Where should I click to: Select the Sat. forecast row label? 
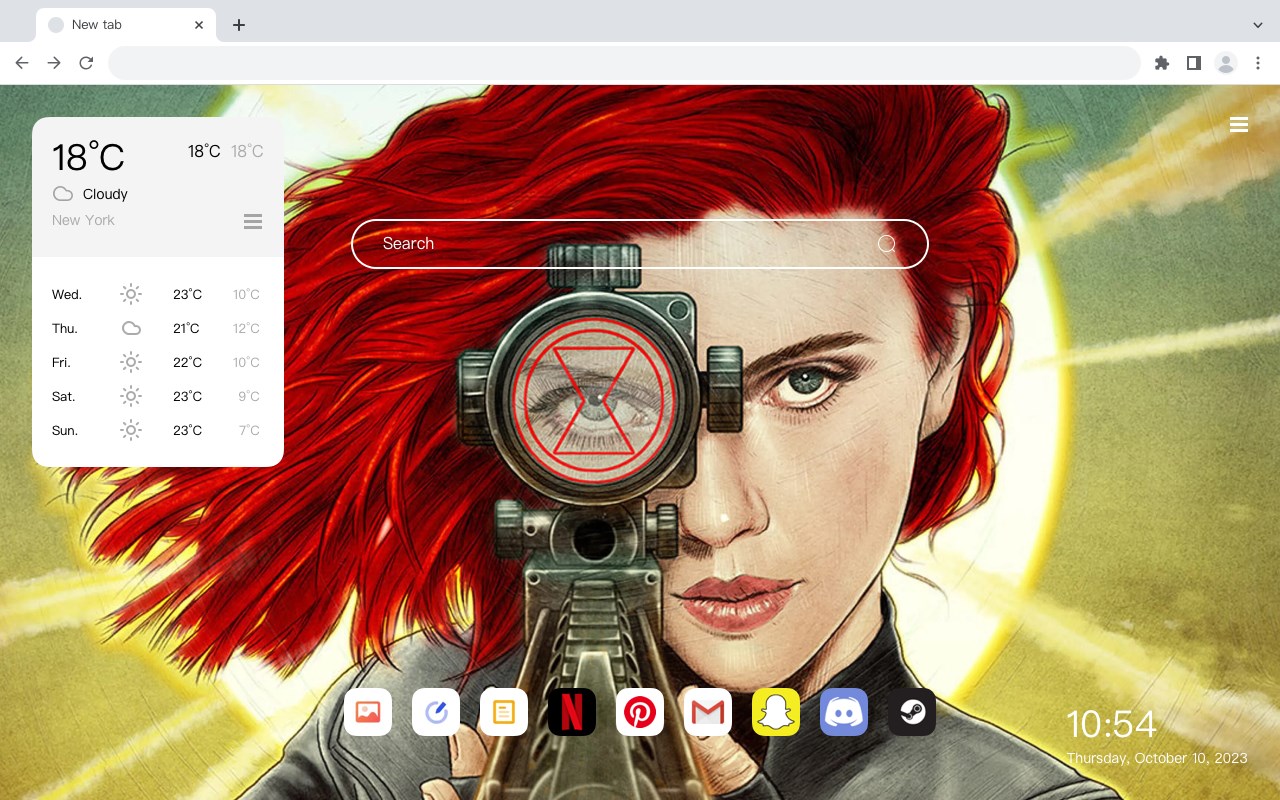coord(64,397)
